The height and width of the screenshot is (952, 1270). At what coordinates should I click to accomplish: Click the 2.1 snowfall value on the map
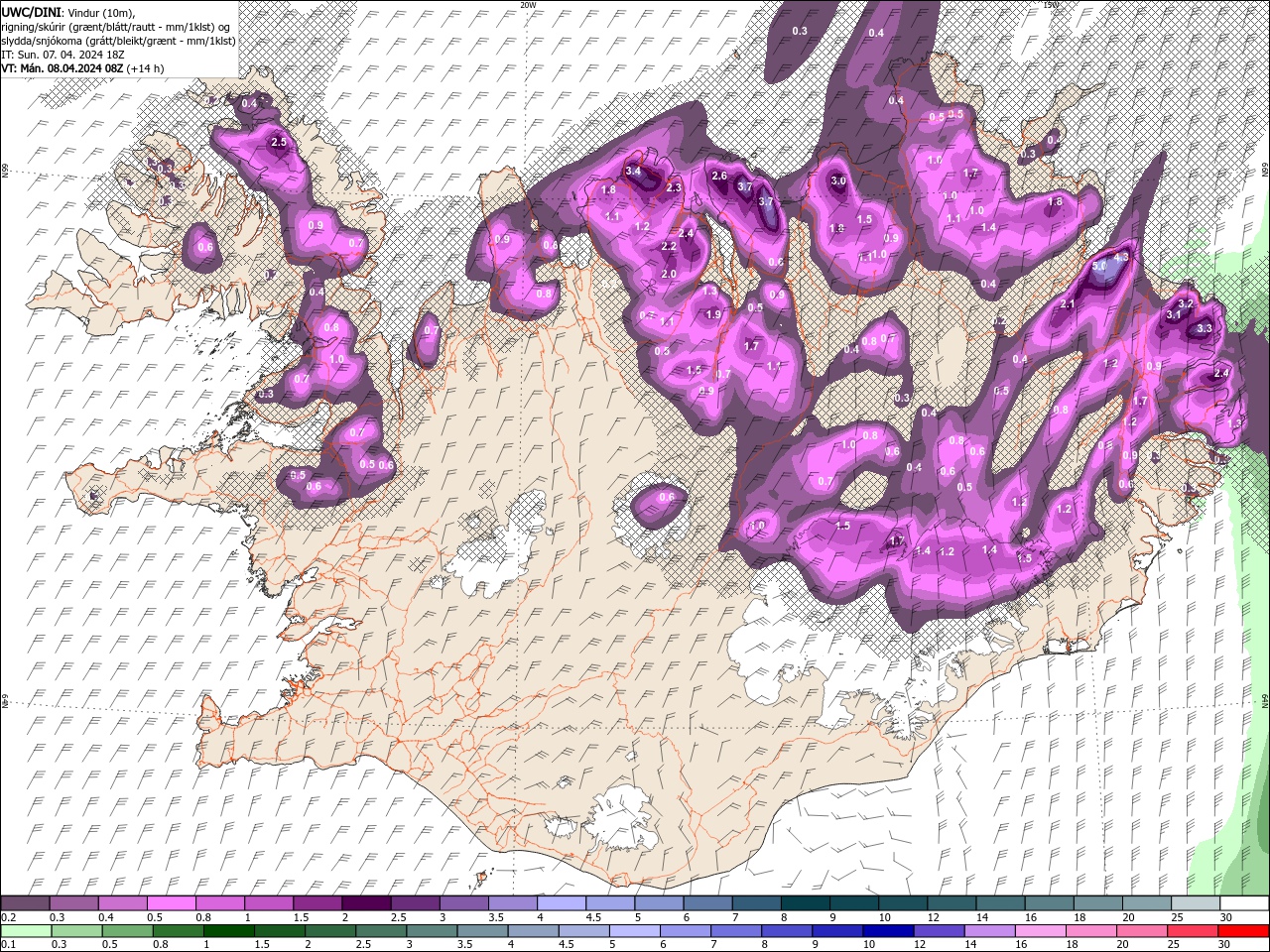[1069, 303]
